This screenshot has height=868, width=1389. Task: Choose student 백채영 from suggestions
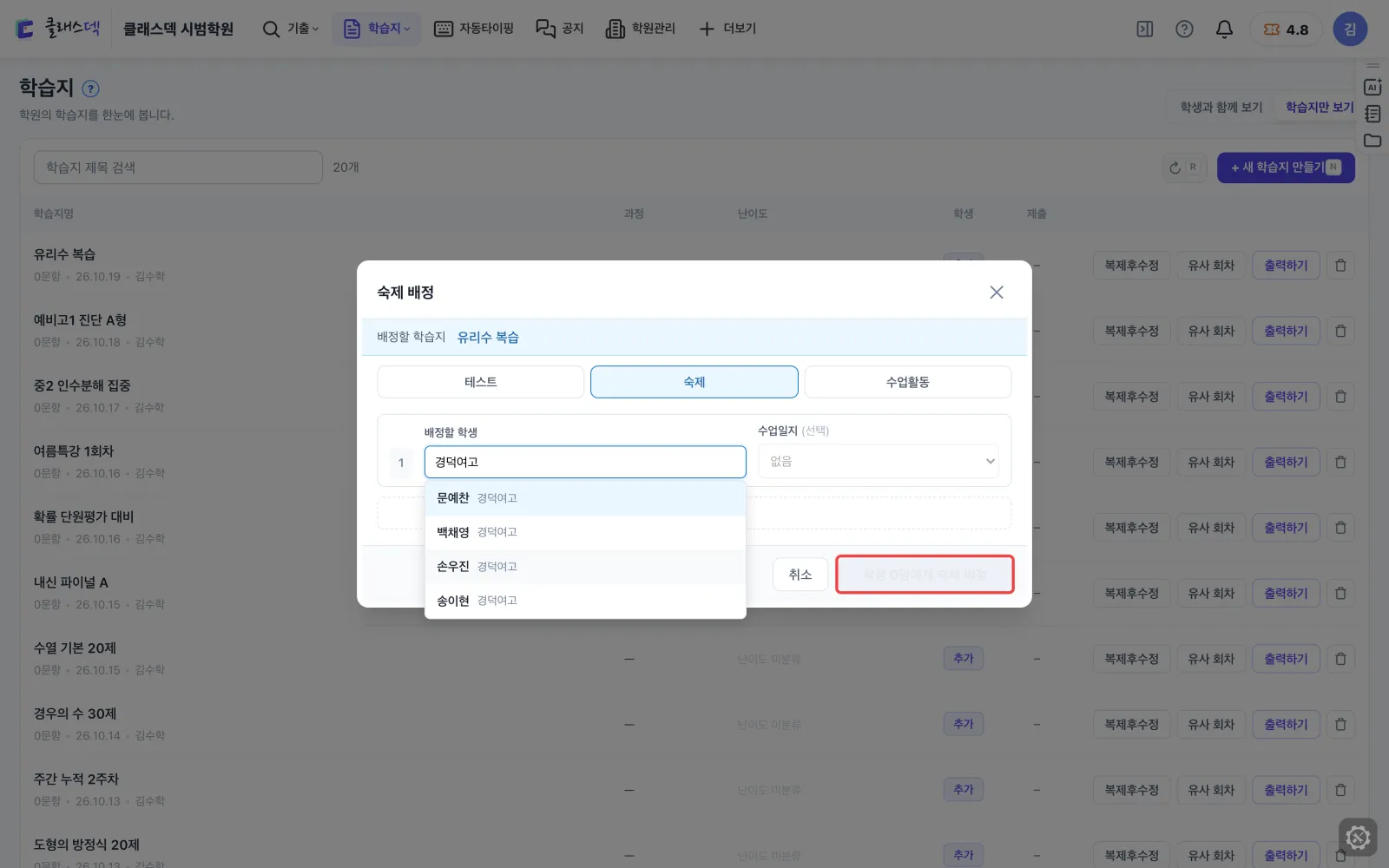click(x=585, y=532)
